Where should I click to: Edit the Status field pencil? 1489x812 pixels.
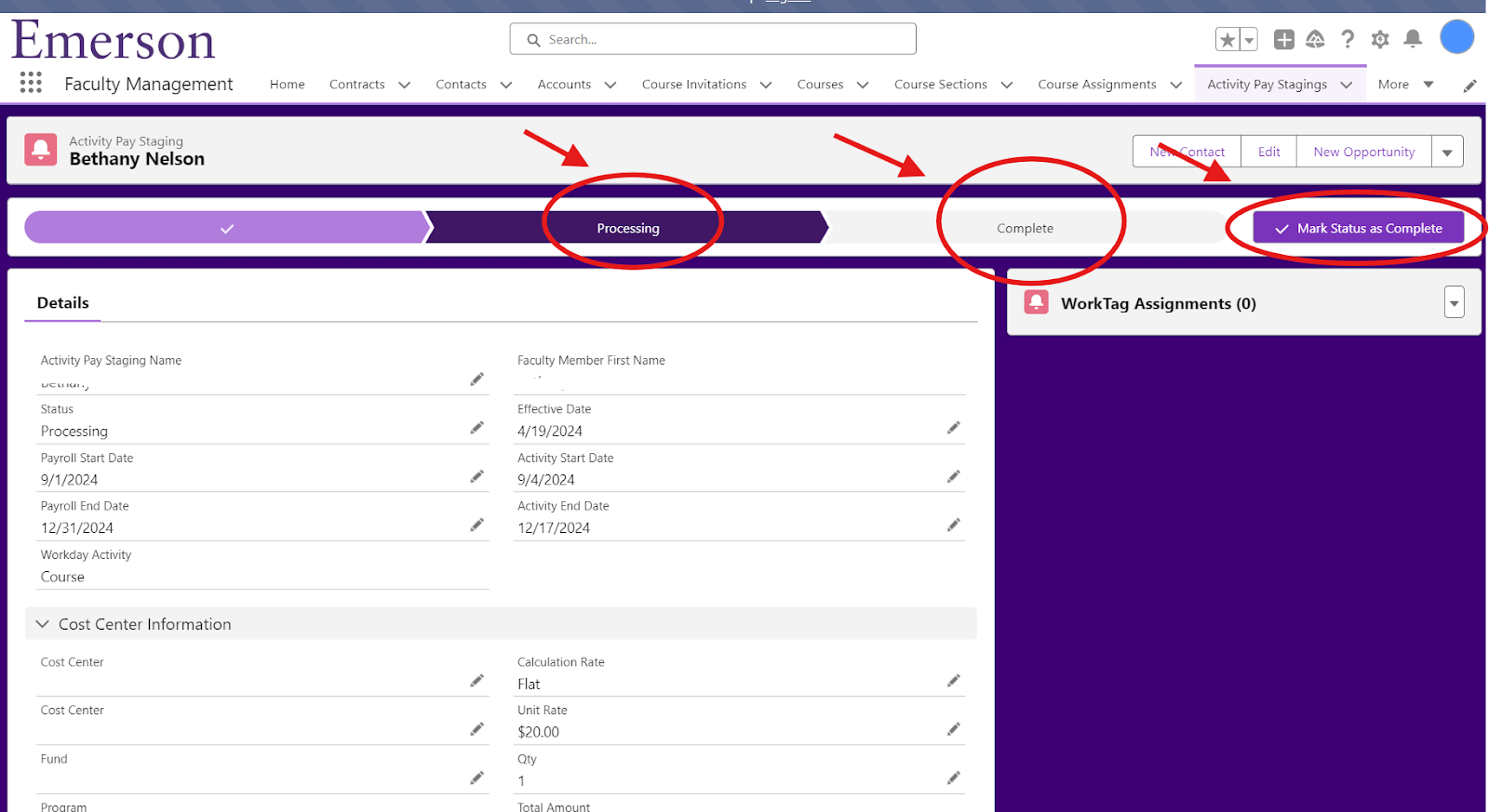click(x=476, y=428)
